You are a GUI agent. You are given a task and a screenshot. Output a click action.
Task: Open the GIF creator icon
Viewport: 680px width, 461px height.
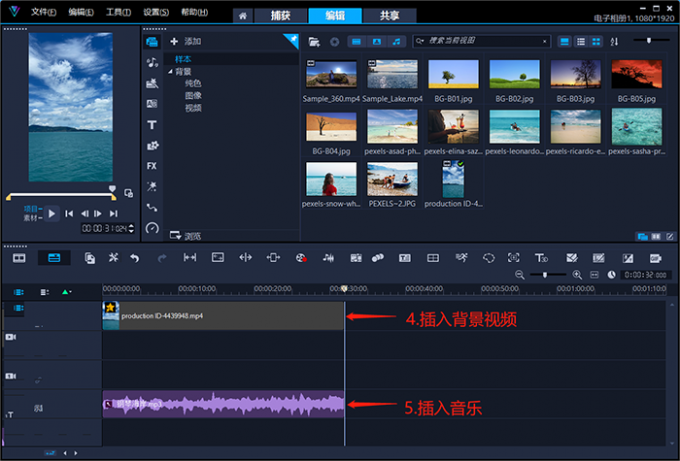coord(655,258)
